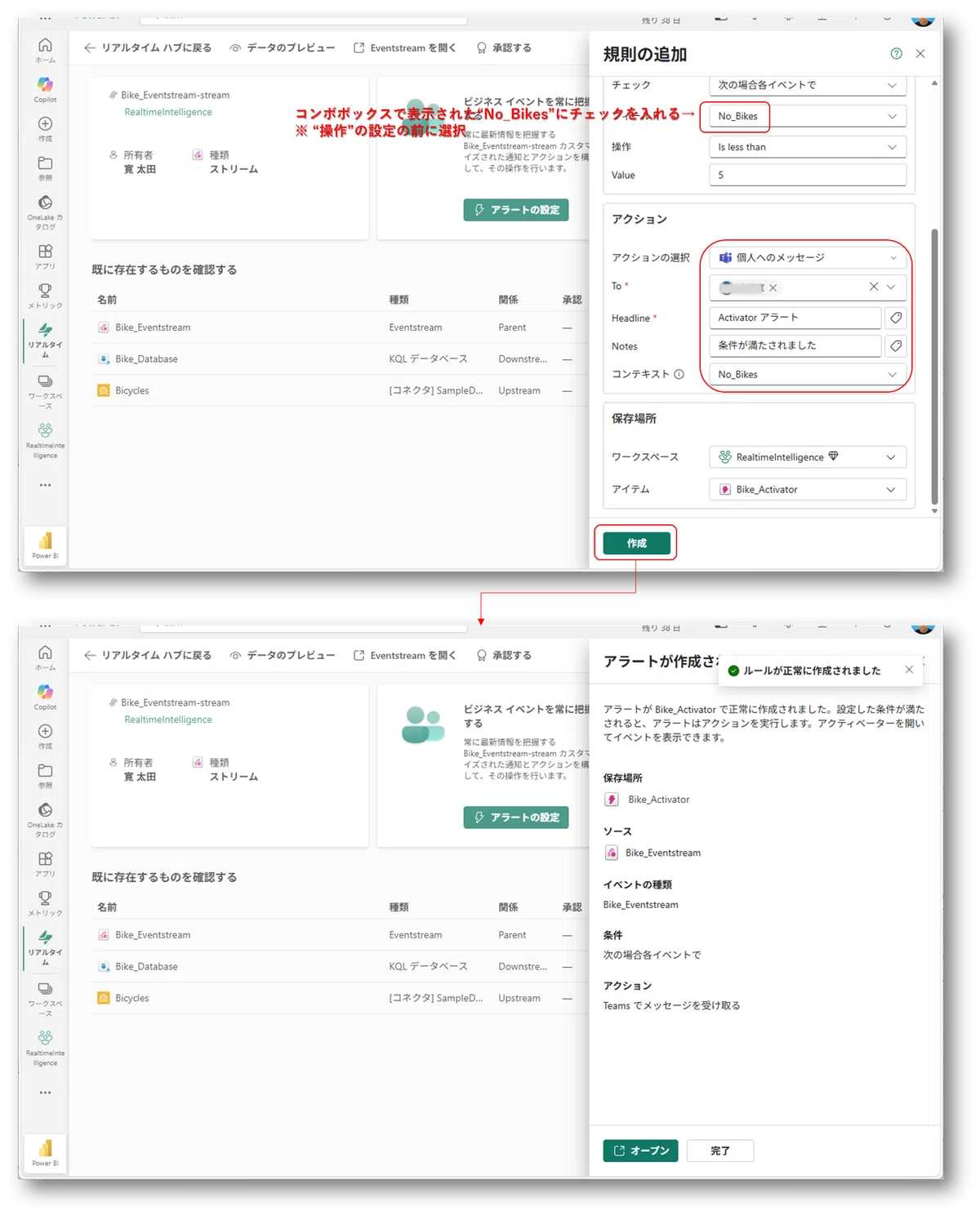The height and width of the screenshot is (1216, 980).
Task: Open ホーム in the top screenshot sidebar
Action: pos(45,50)
